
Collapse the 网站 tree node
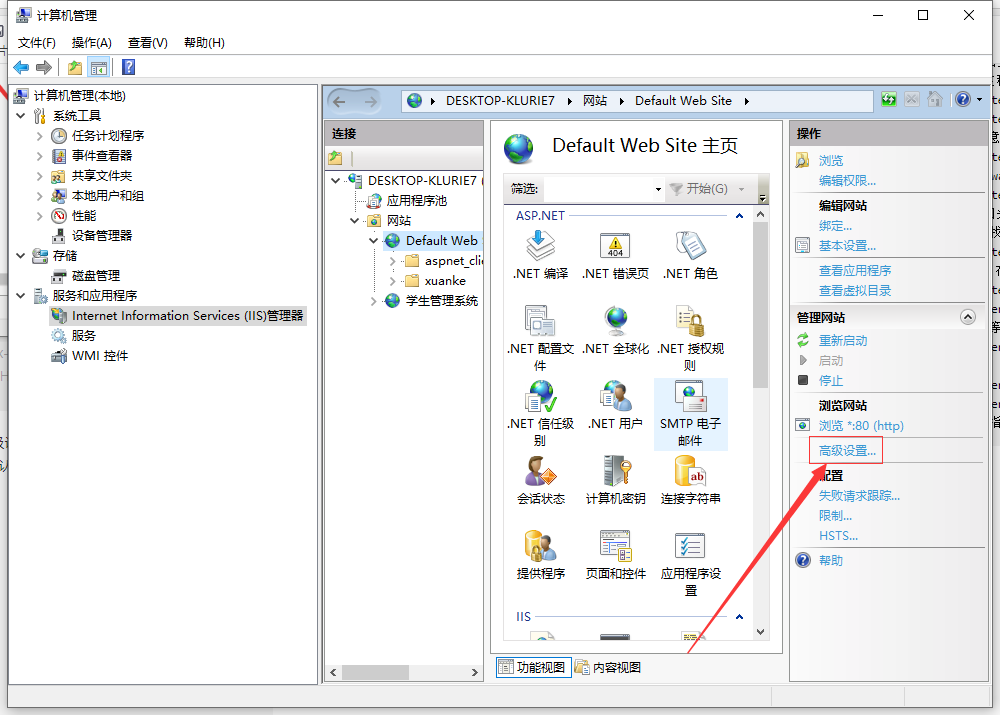(354, 220)
